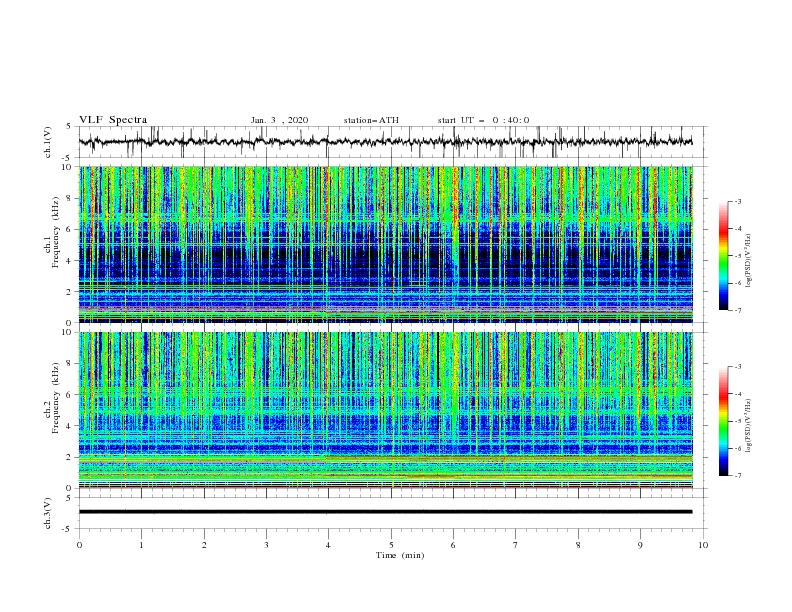Select the ch.2 color bar "log(PSD)(V²/Hz)" label
This screenshot has height=612, width=792.
click(749, 425)
